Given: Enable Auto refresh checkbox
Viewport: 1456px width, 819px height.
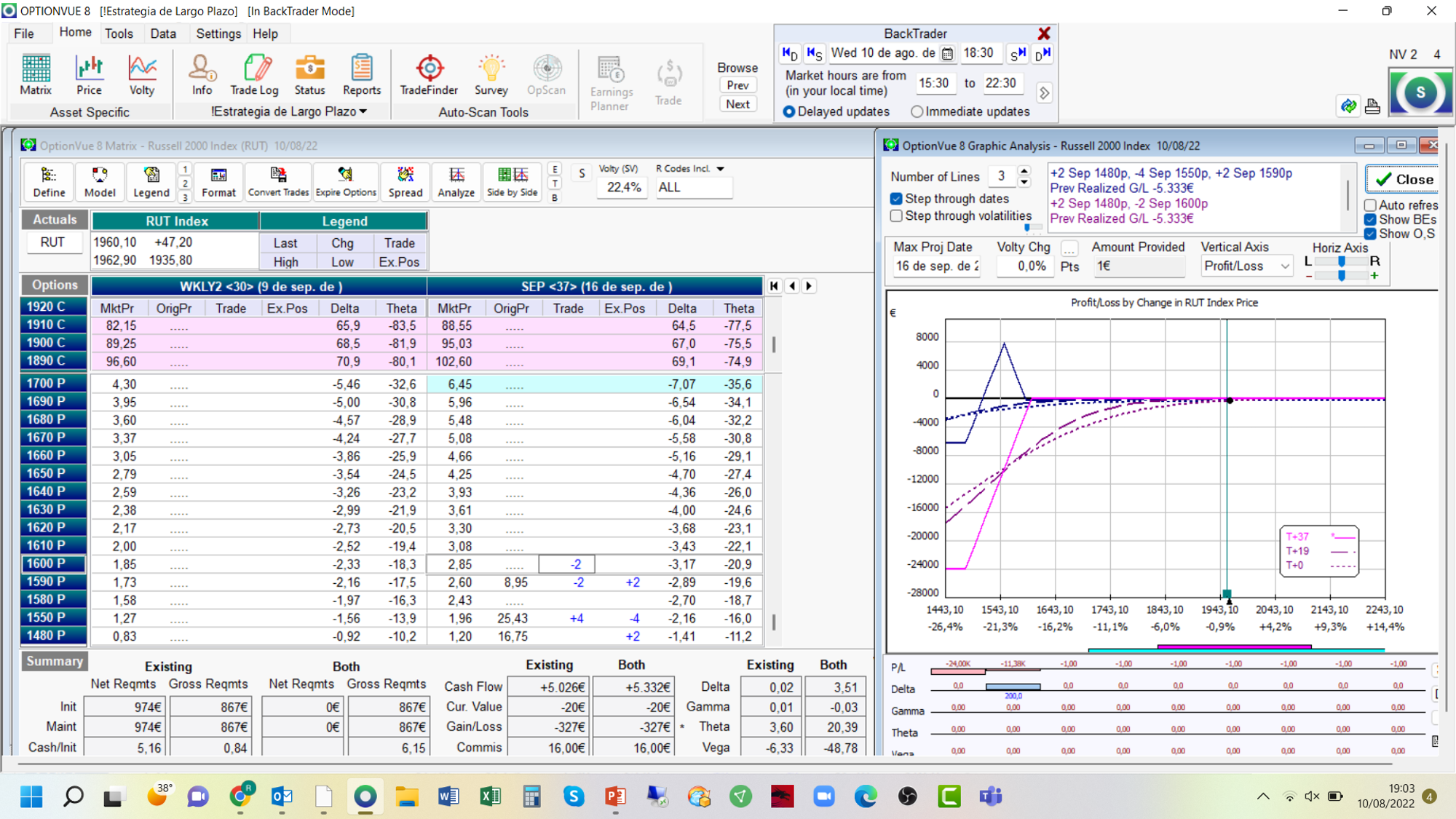Looking at the screenshot, I should click(1370, 205).
